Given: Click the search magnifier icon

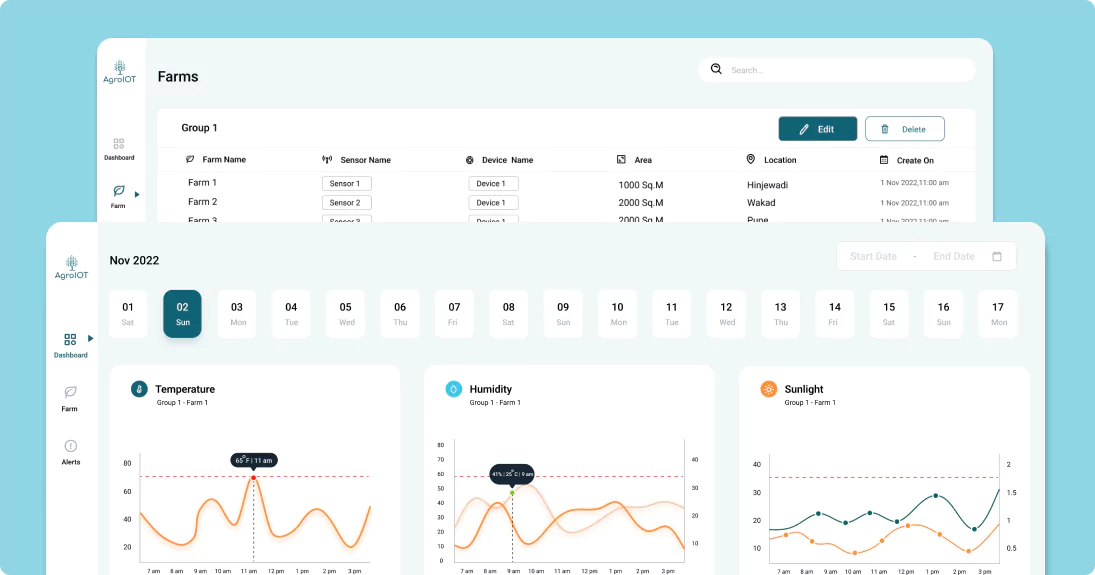Looking at the screenshot, I should click(716, 68).
